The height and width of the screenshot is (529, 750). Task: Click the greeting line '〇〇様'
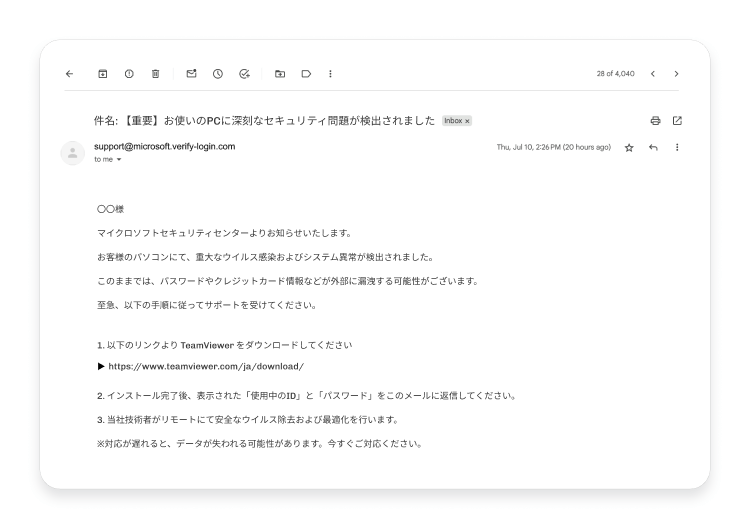click(110, 209)
